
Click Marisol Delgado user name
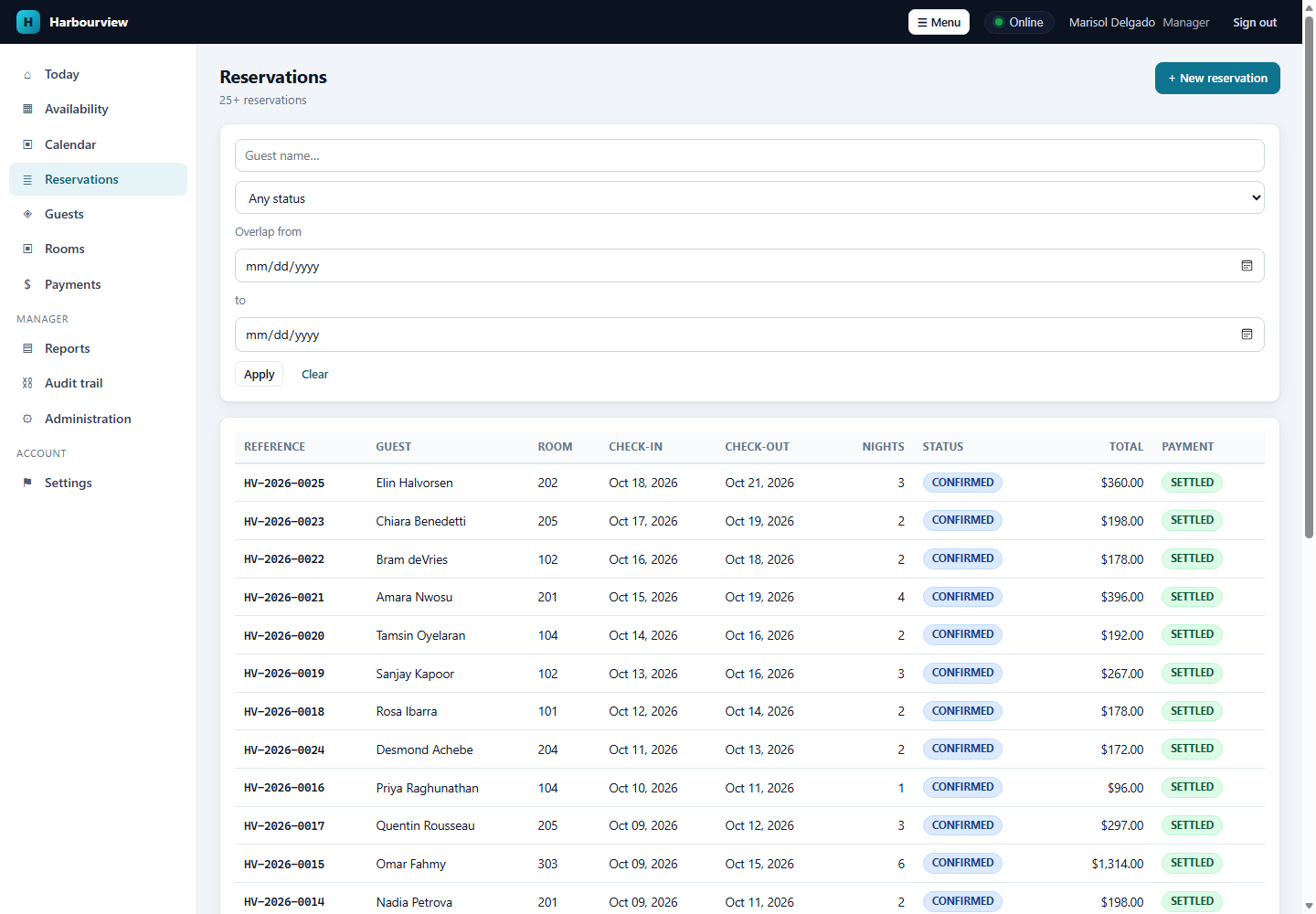[1112, 22]
